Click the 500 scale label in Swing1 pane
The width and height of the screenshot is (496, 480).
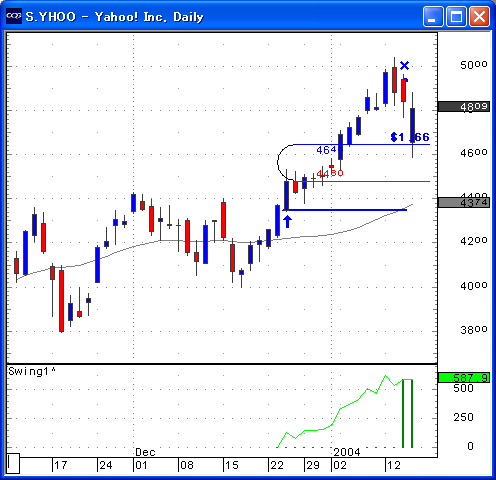click(x=463, y=388)
